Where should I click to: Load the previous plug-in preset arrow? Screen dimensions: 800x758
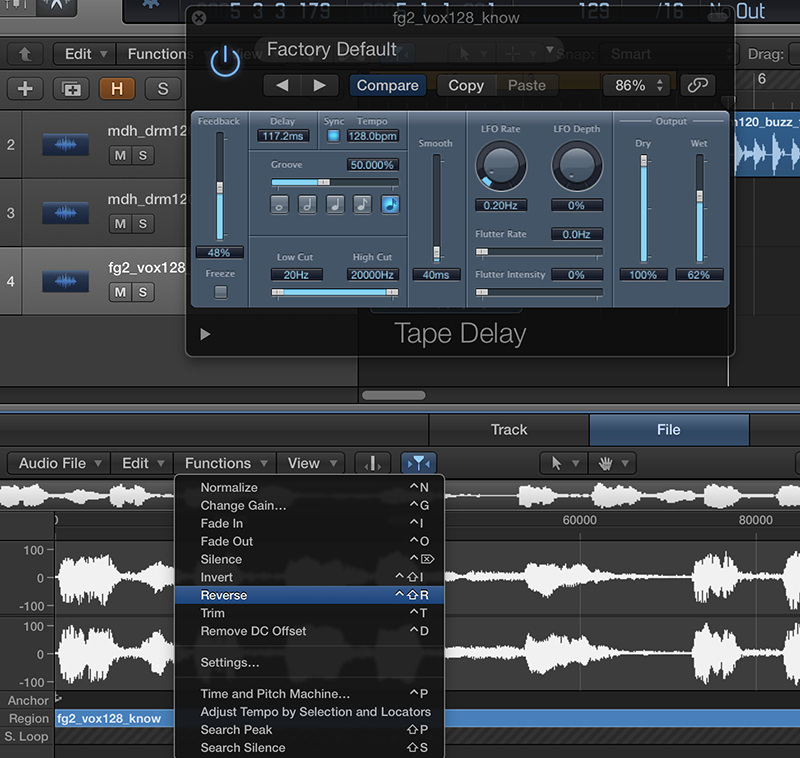282,85
